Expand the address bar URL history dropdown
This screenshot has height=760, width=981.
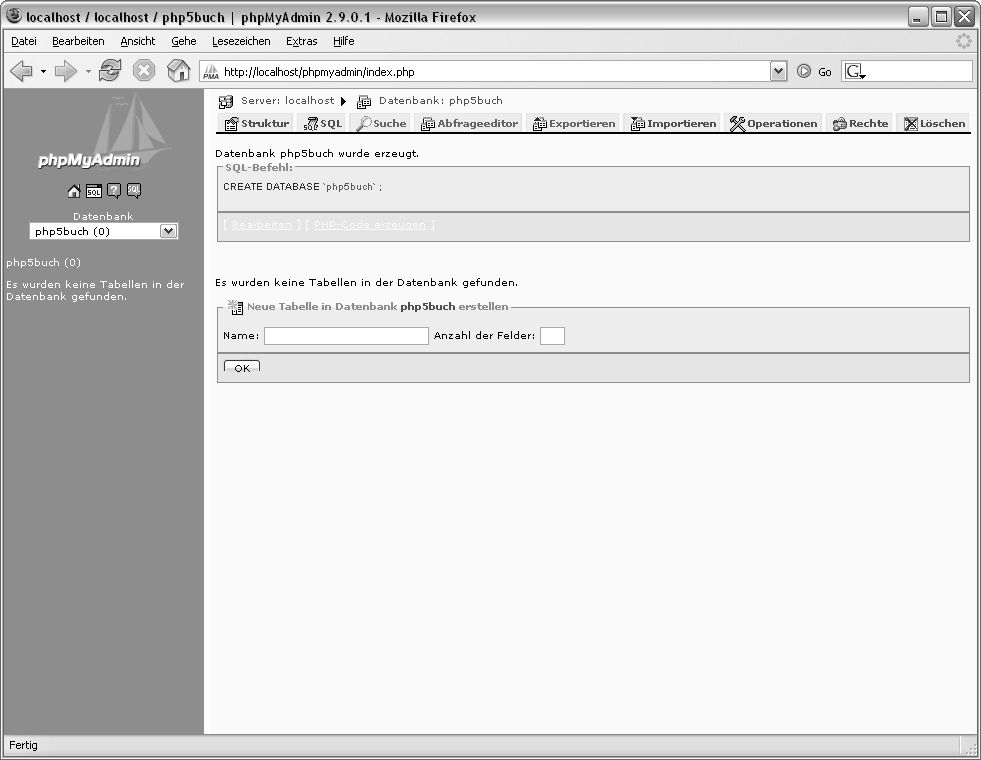tap(778, 72)
